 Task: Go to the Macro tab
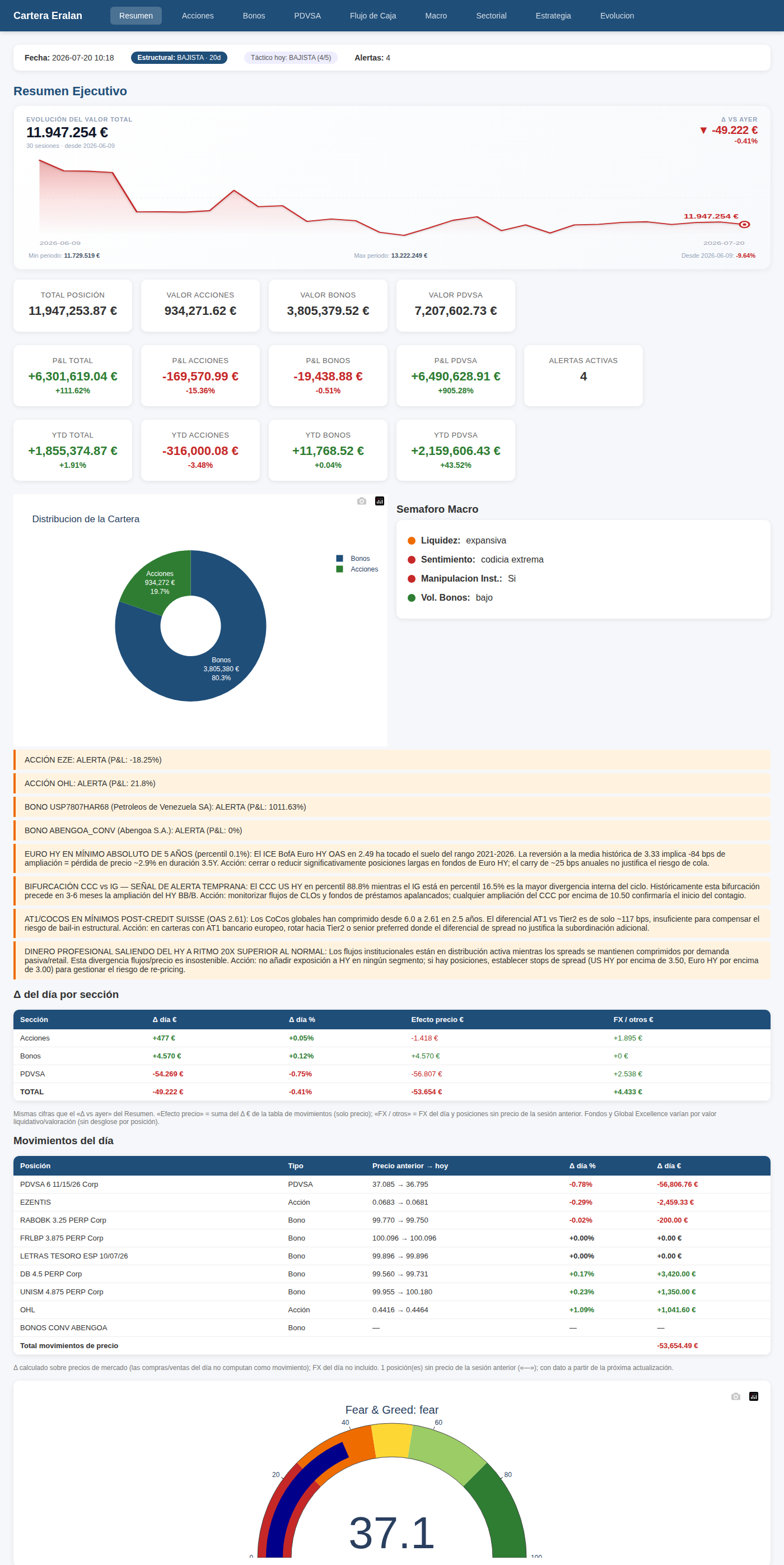(436, 16)
